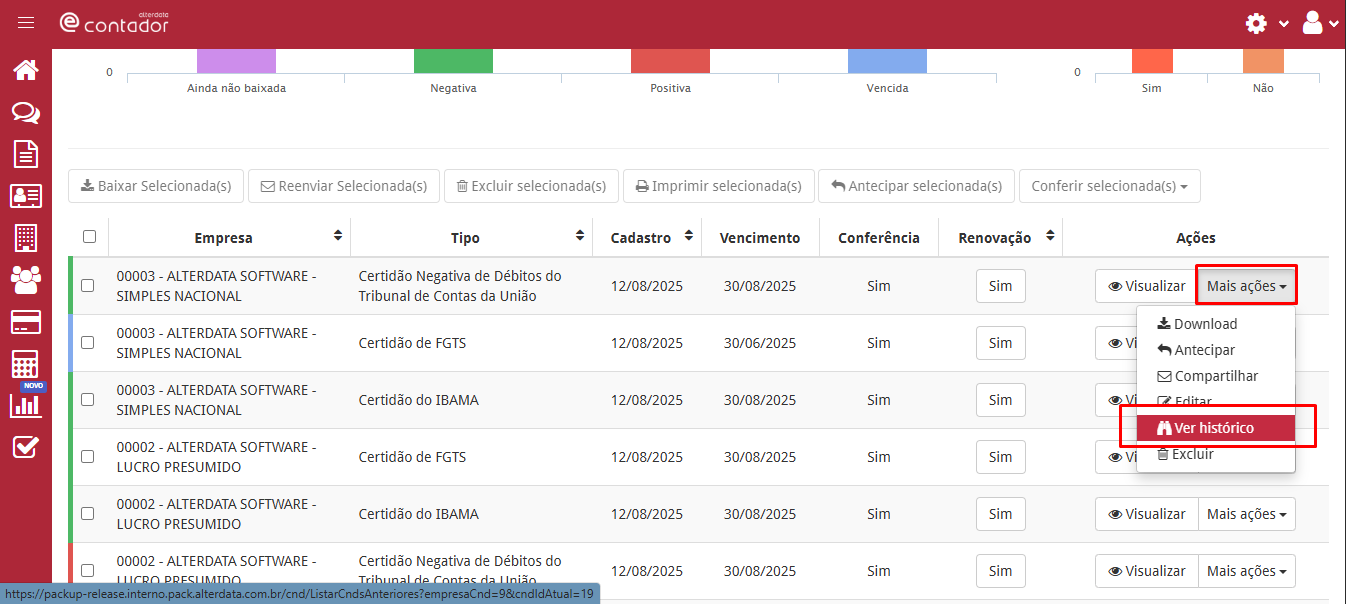
Task: Click the Antecipar selecionada(s) button
Action: click(x=916, y=186)
